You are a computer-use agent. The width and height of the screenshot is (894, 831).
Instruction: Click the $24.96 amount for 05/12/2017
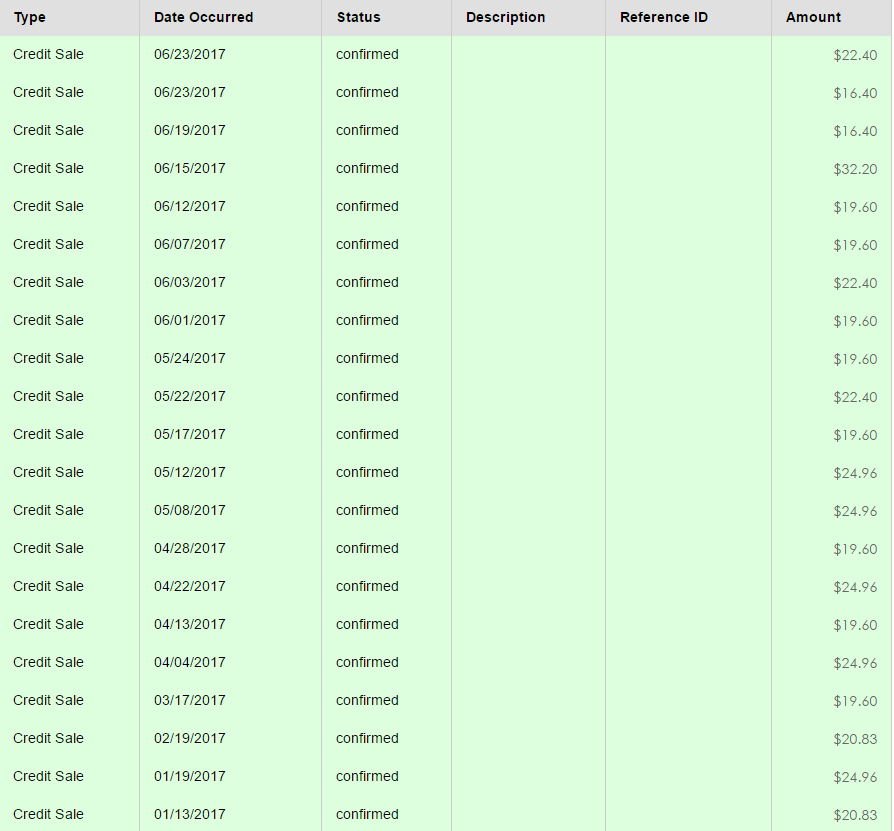855,473
